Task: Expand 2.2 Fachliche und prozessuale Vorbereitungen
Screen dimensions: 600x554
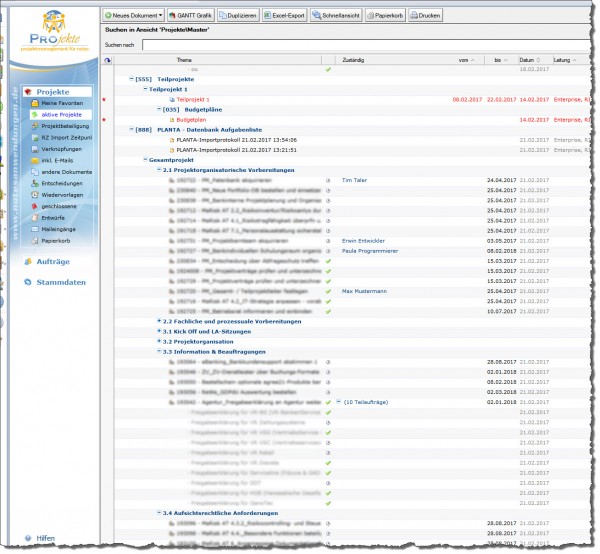Action: pyautogui.click(x=159, y=320)
